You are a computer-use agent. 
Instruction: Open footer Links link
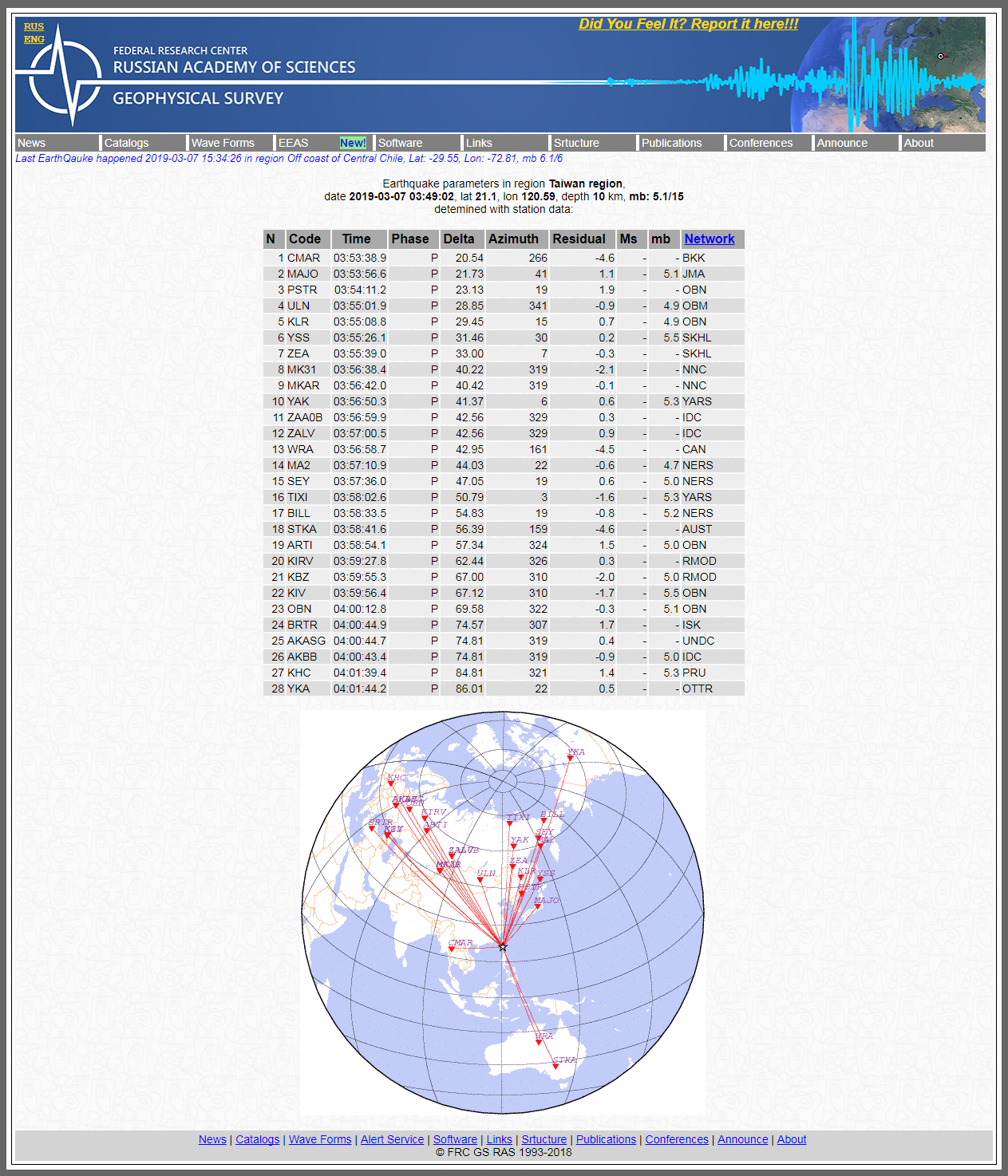click(x=500, y=1139)
